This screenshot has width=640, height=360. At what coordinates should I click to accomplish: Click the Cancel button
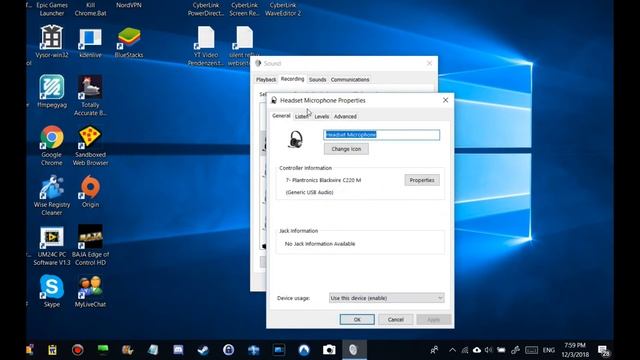click(396, 320)
